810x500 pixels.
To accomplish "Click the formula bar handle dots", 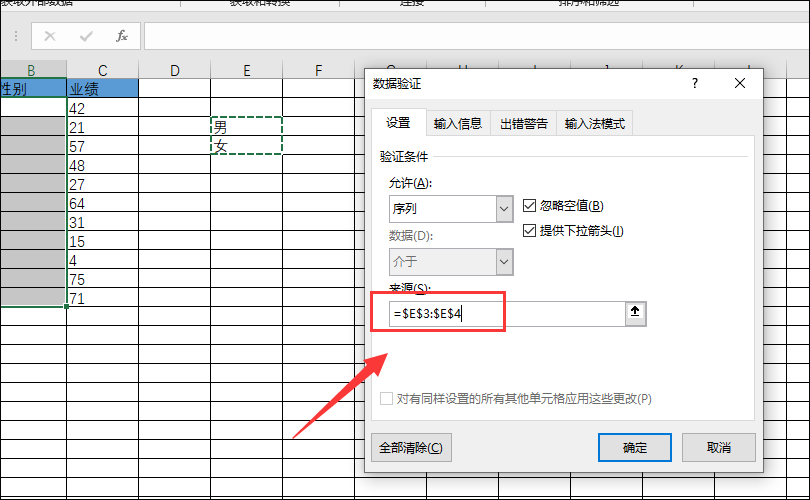I will (x=16, y=36).
